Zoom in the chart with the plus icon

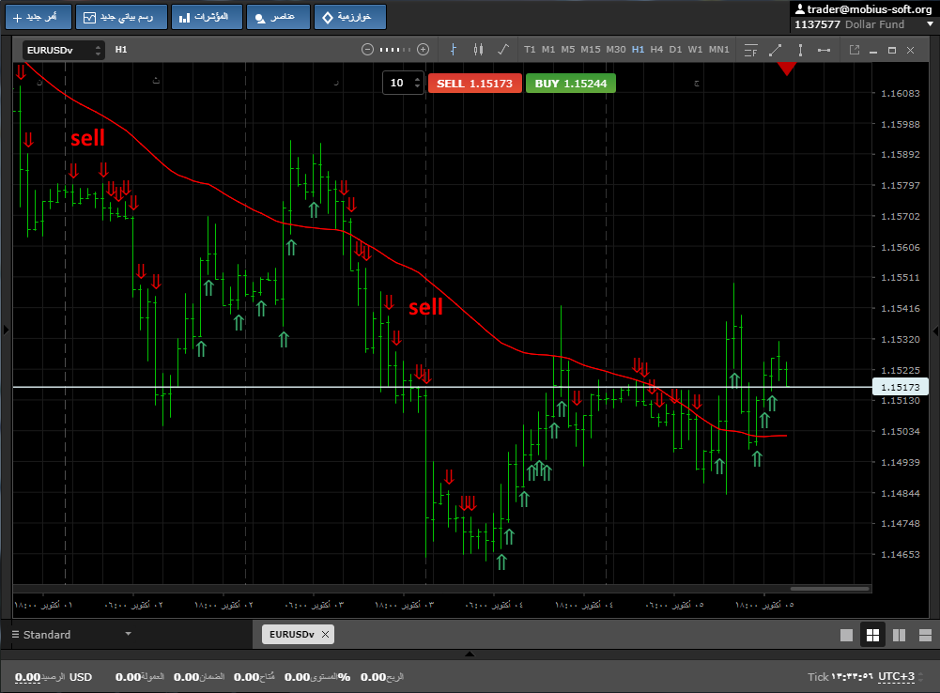(x=423, y=49)
